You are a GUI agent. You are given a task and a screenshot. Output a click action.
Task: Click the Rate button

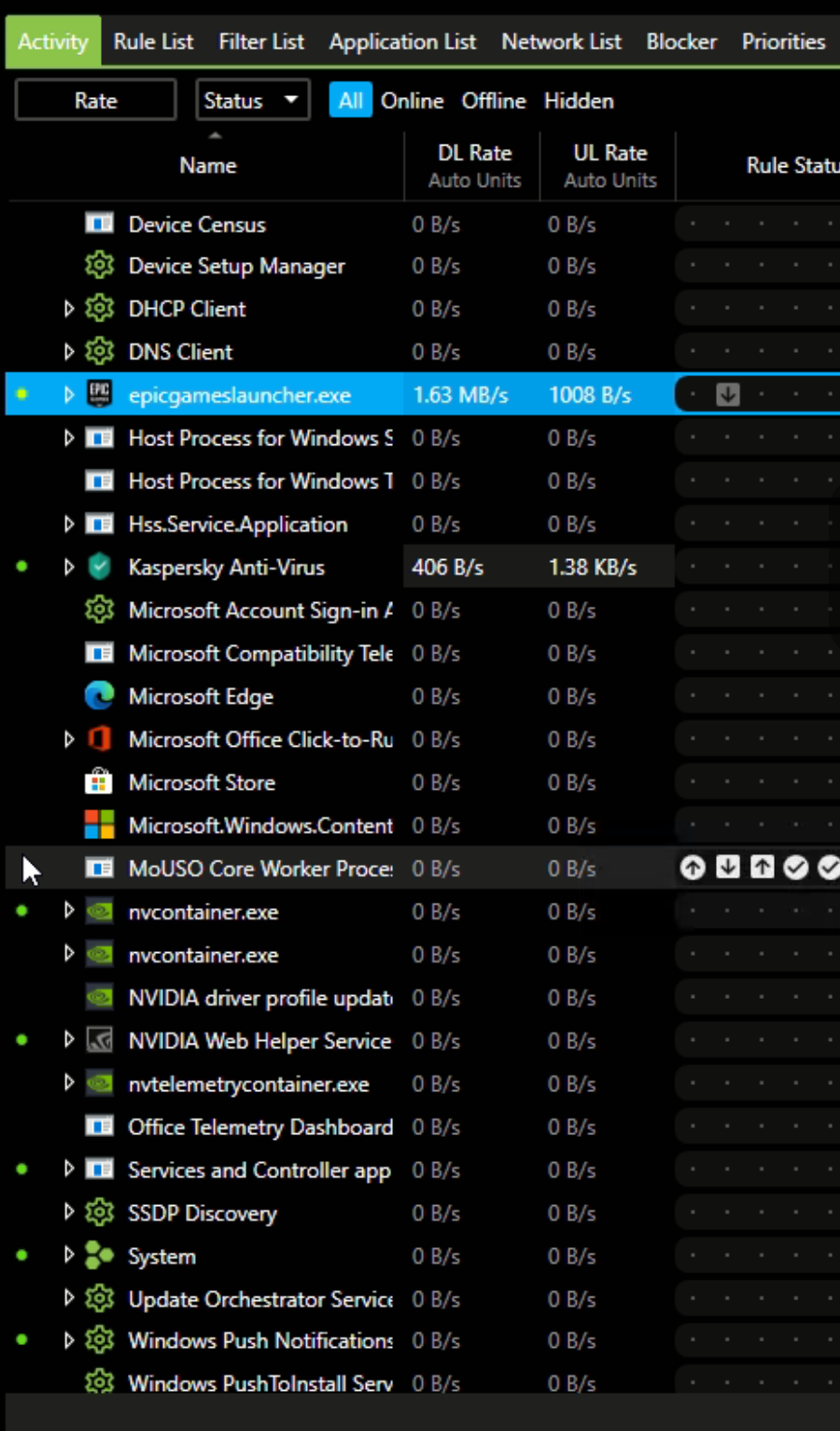pyautogui.click(x=96, y=100)
